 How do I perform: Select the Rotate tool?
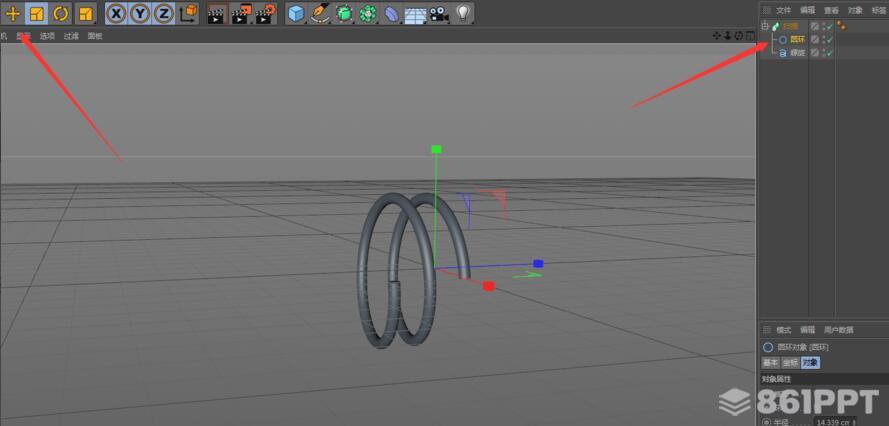click(x=60, y=14)
